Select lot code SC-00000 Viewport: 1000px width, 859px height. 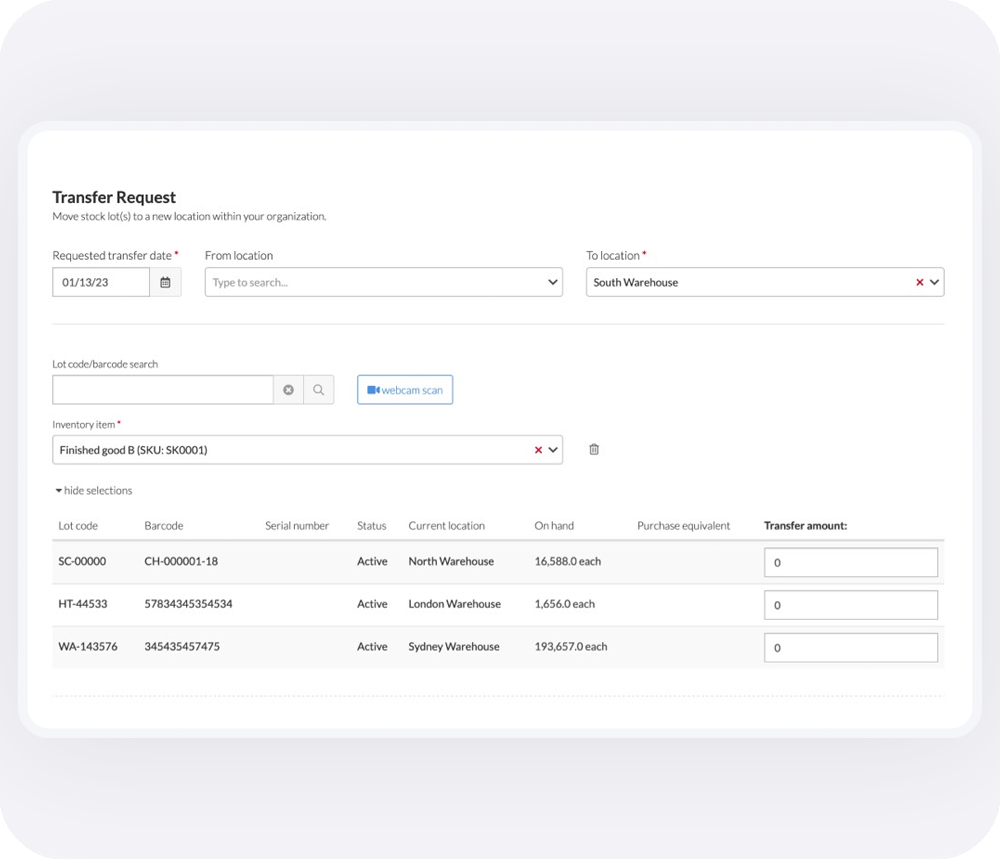coord(82,561)
